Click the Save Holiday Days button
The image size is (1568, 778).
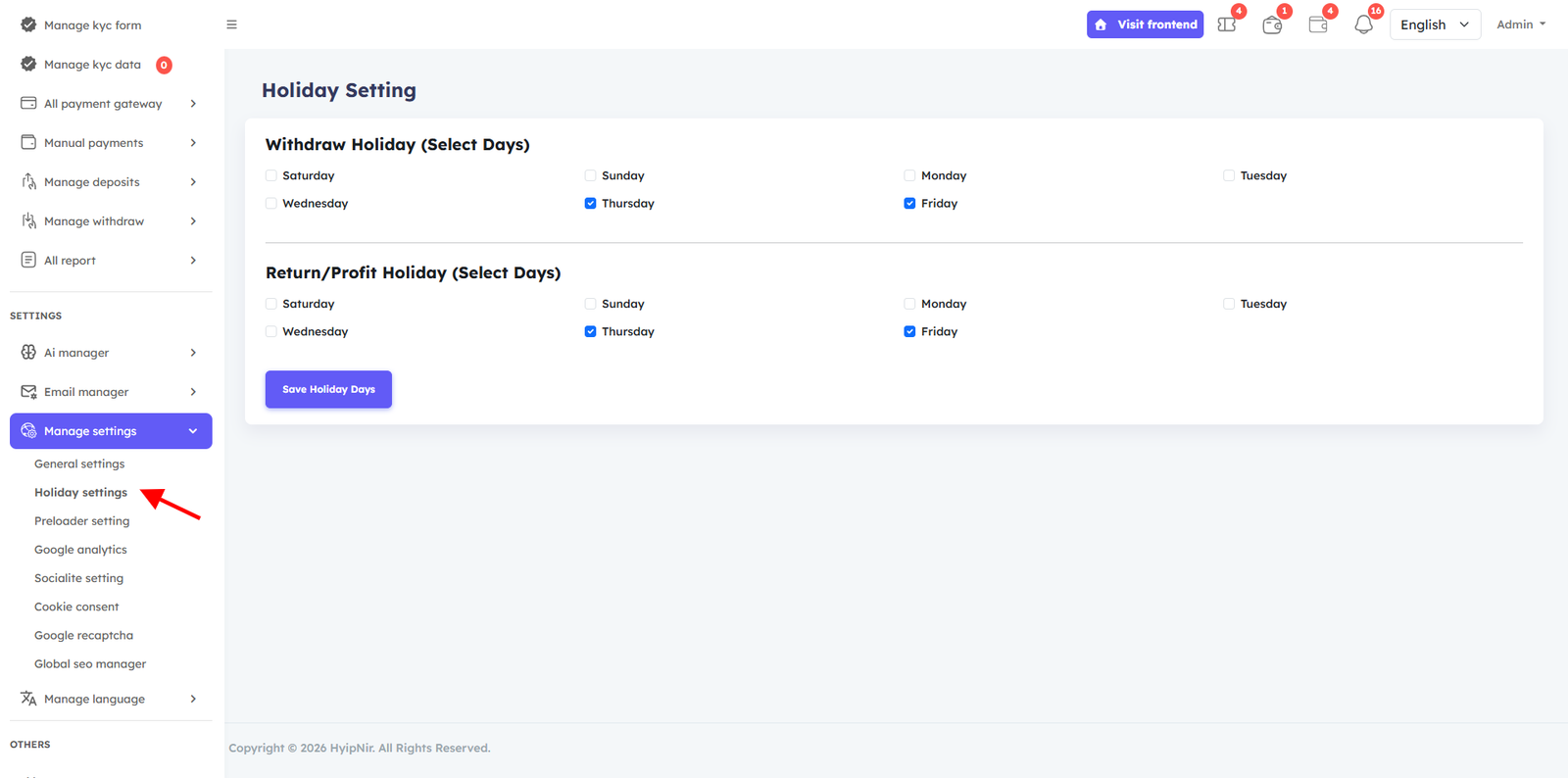[x=328, y=389]
